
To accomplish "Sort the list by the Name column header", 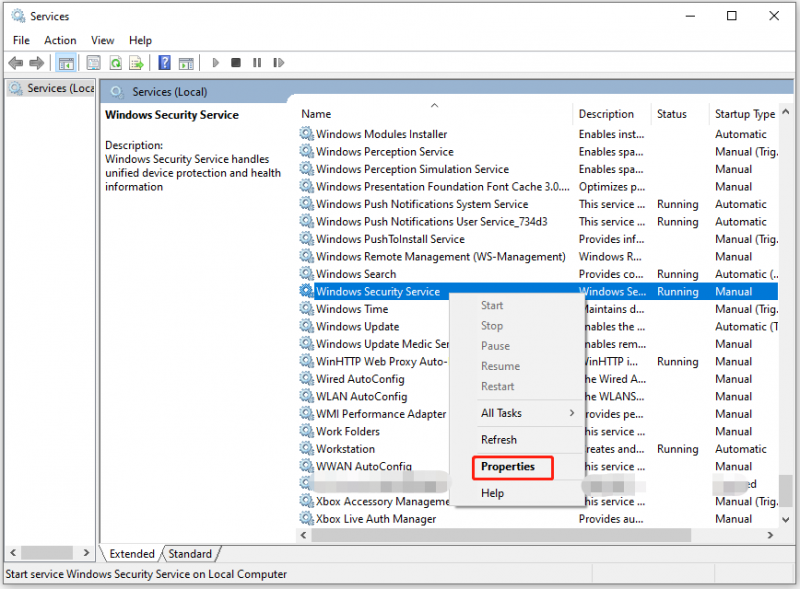I will tap(434, 114).
